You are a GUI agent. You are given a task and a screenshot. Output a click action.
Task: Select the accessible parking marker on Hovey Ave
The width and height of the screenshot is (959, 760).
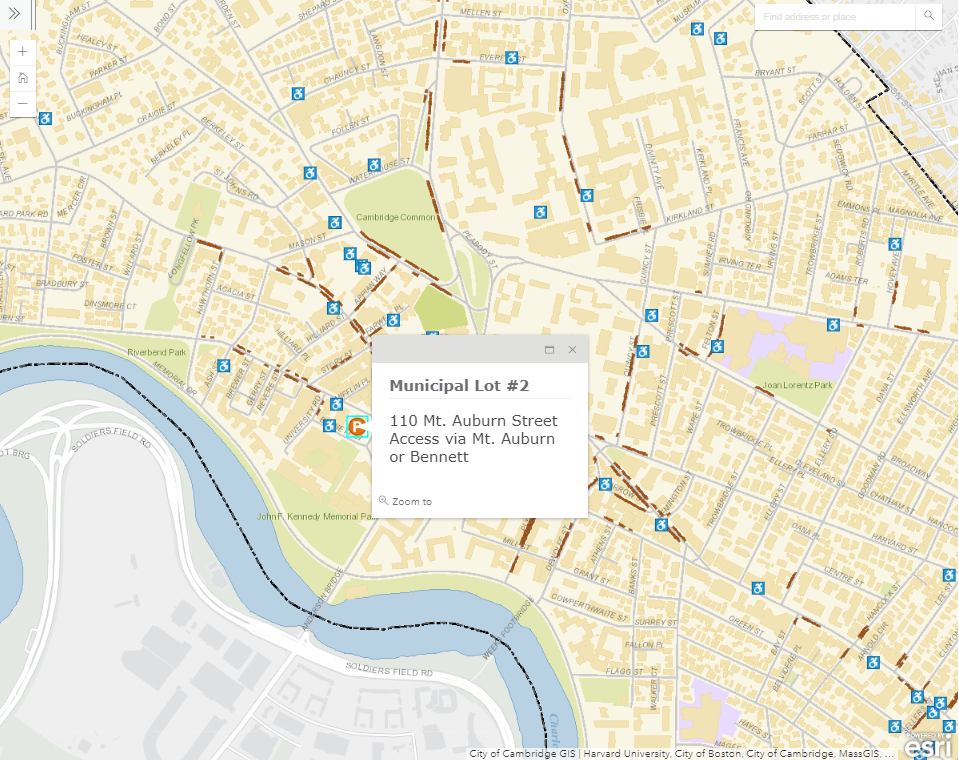click(894, 244)
